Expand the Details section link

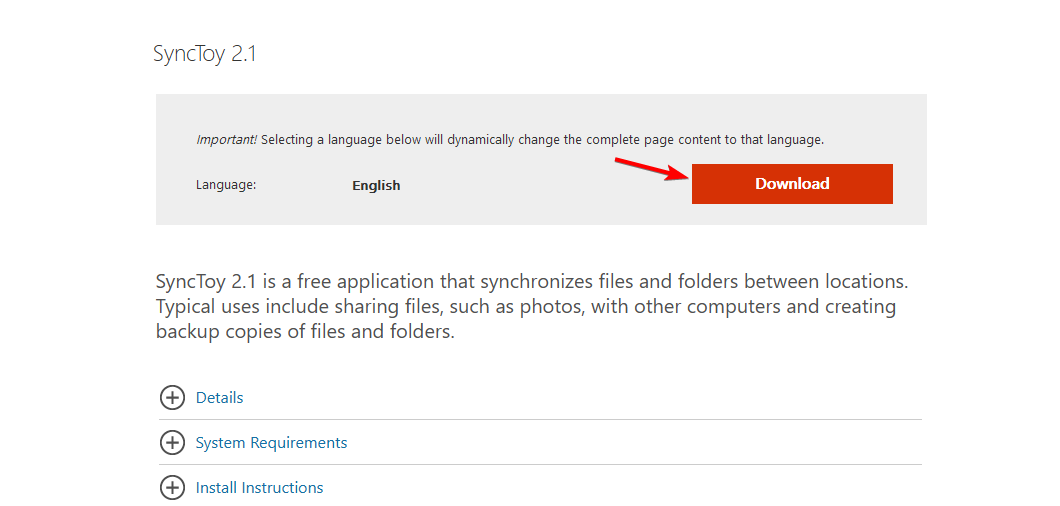point(219,398)
